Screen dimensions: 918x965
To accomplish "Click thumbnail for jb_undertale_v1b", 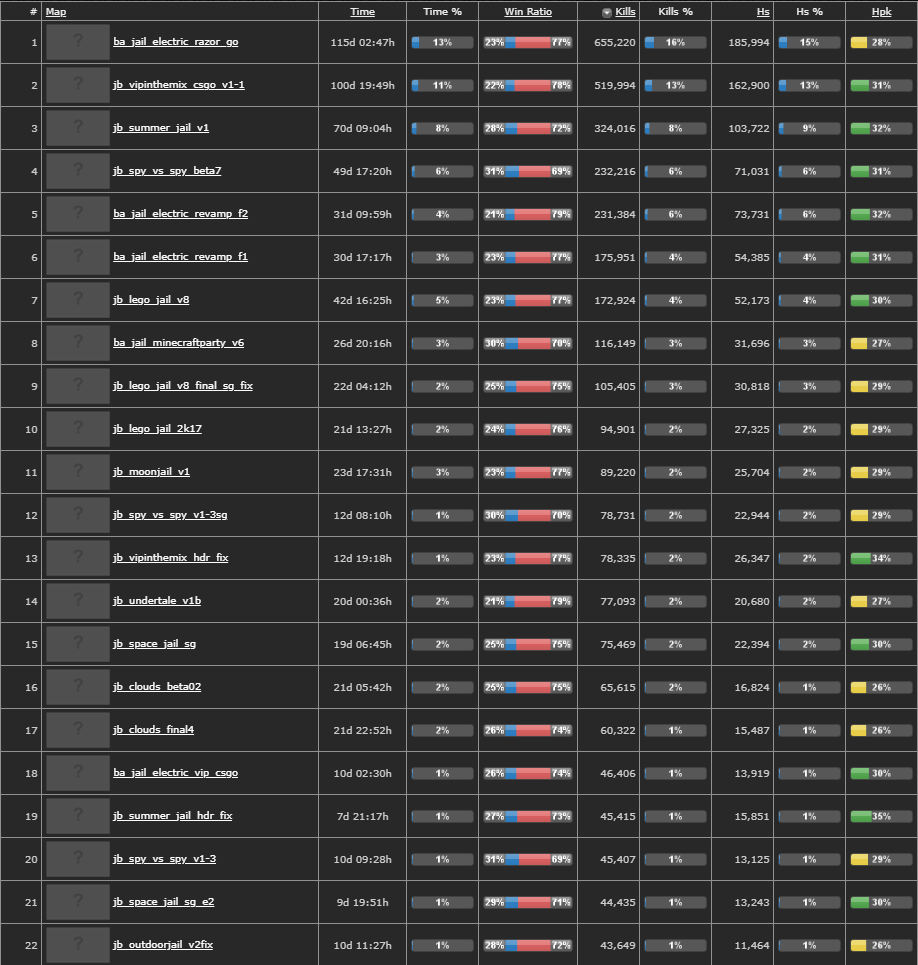I will [x=78, y=601].
